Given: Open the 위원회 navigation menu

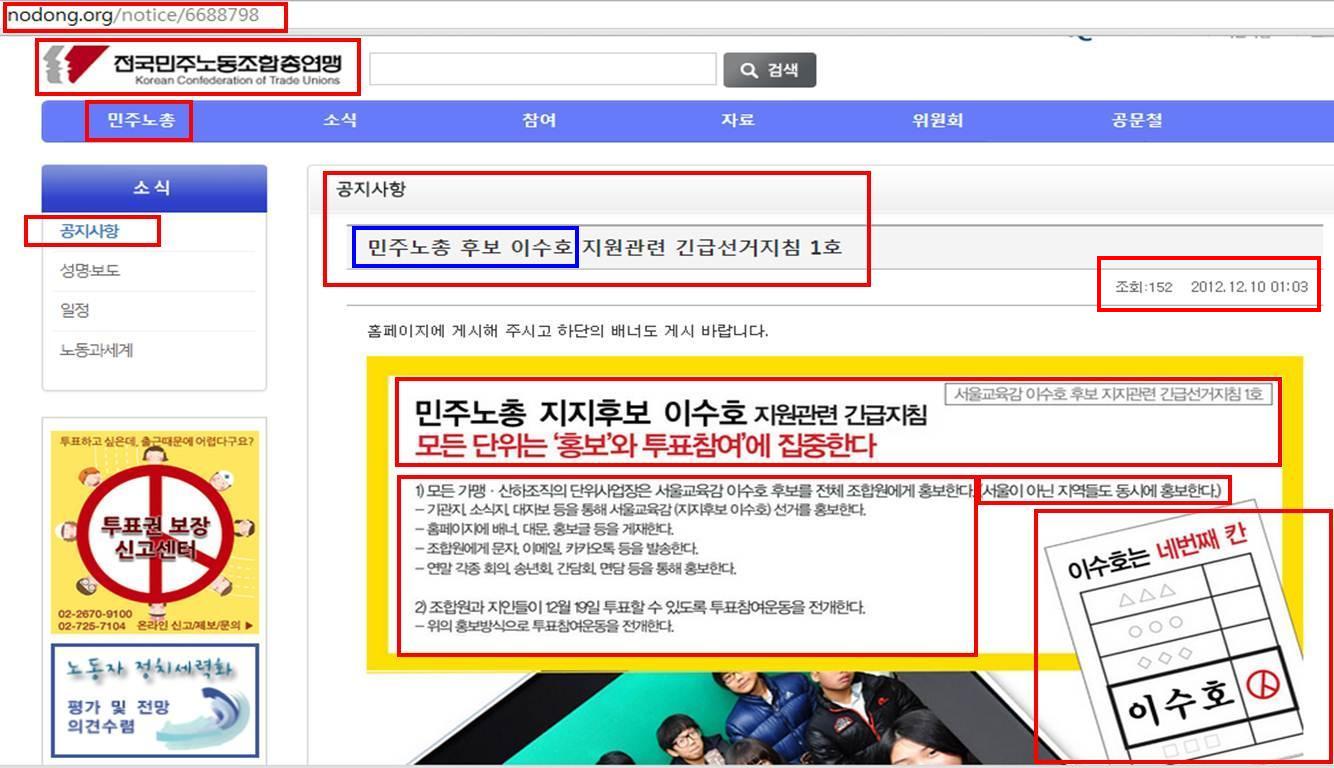Looking at the screenshot, I should coord(937,120).
